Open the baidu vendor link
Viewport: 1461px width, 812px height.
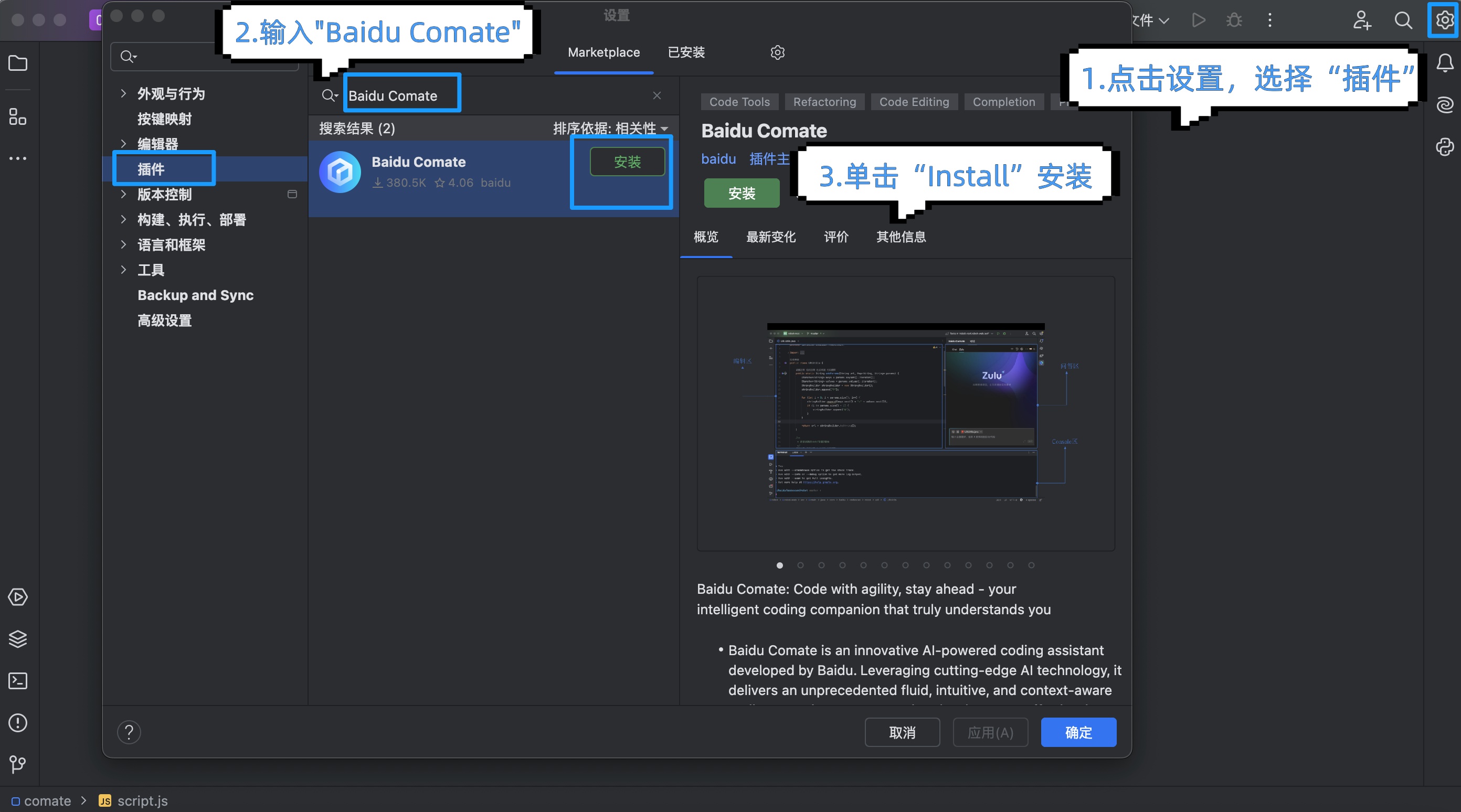pyautogui.click(x=718, y=159)
